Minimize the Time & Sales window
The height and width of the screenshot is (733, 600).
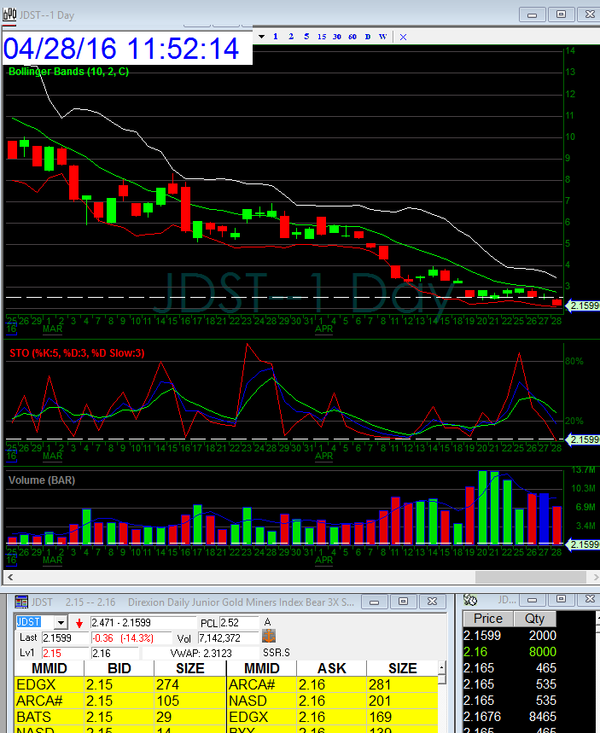pos(532,599)
